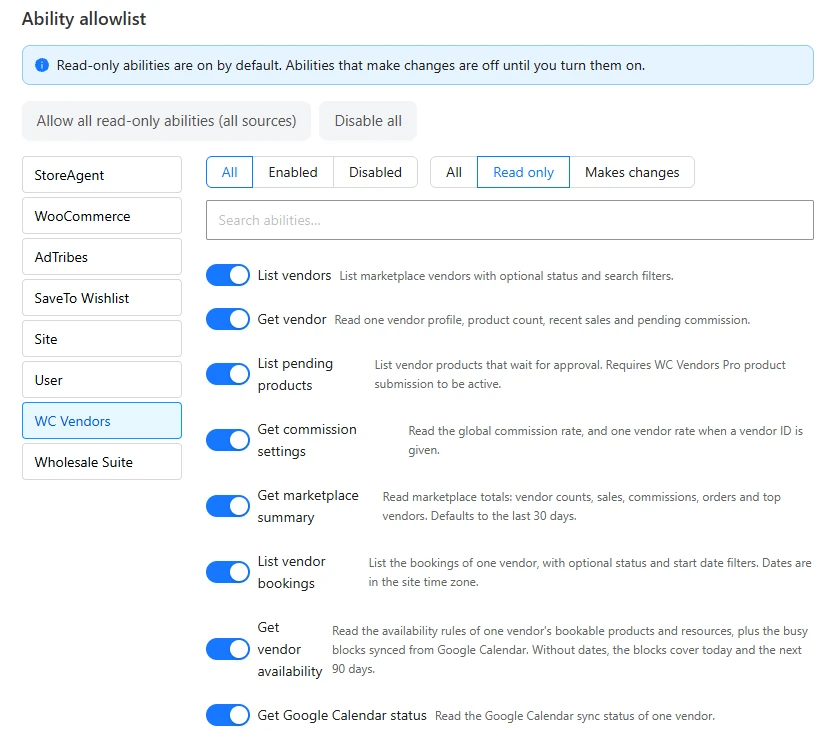The image size is (831, 732).
Task: Click the Get vendor label
Action: [x=292, y=320]
